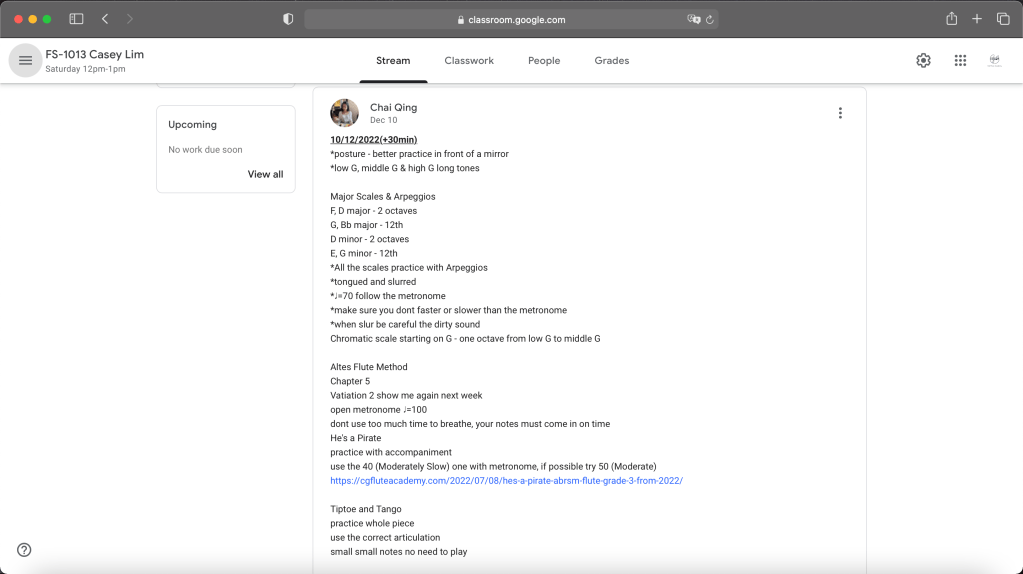1023x574 pixels.
Task: Switch to the Classwork tab
Action: (x=469, y=61)
